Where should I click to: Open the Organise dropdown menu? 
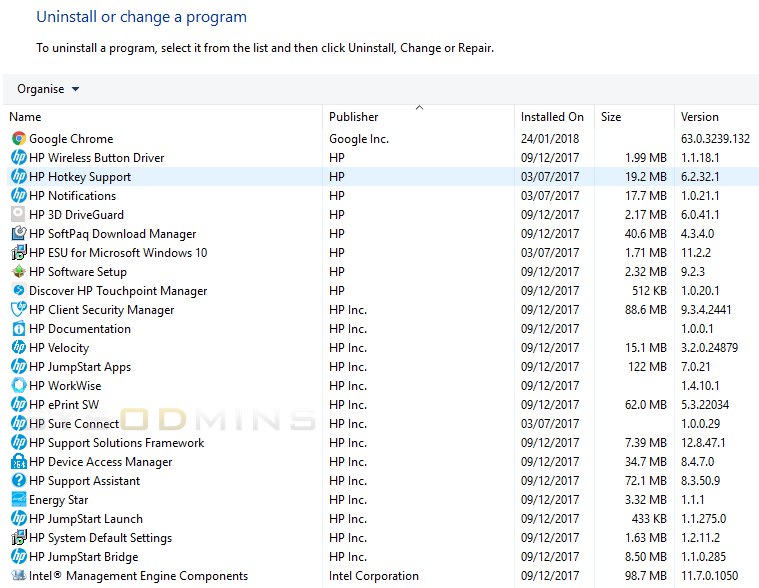[x=48, y=89]
